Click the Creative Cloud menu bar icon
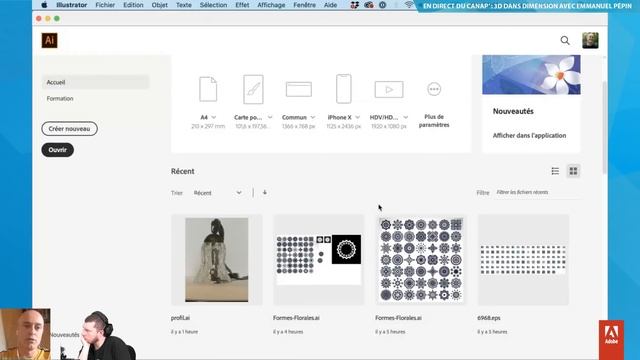The height and width of the screenshot is (360, 640). (x=369, y=5)
